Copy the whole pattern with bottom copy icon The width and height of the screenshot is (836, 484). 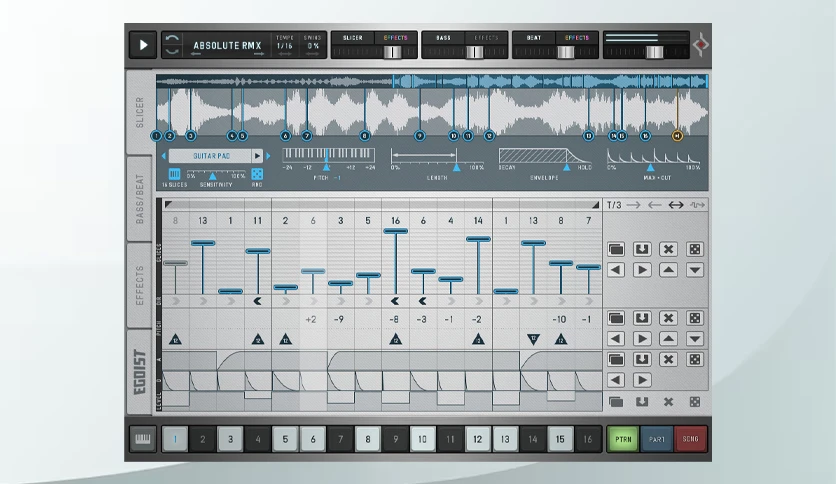pyautogui.click(x=616, y=402)
